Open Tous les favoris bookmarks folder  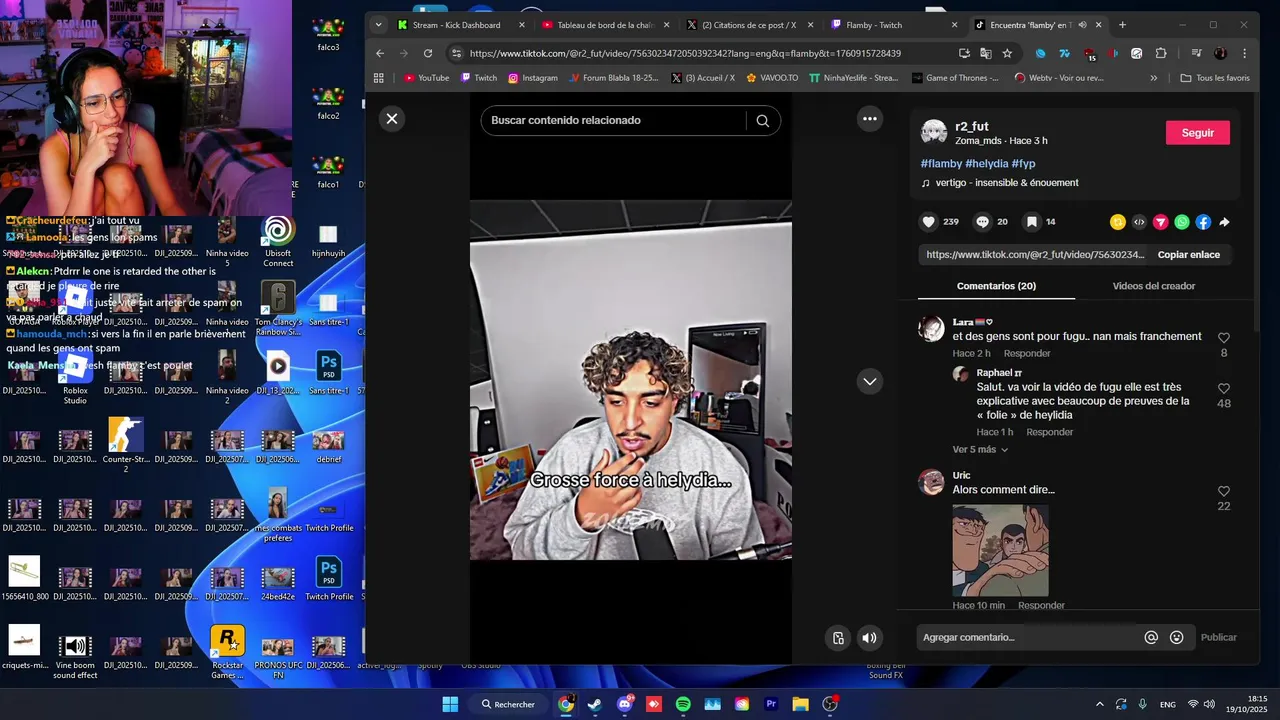1214,78
